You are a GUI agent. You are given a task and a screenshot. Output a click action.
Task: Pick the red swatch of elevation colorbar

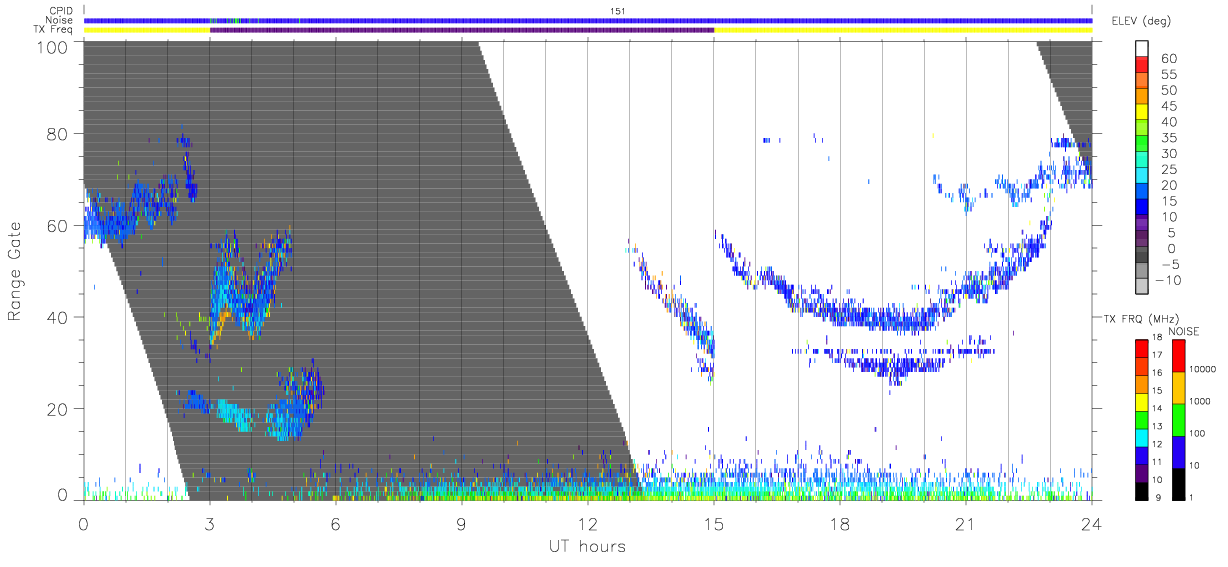[x=1142, y=64]
